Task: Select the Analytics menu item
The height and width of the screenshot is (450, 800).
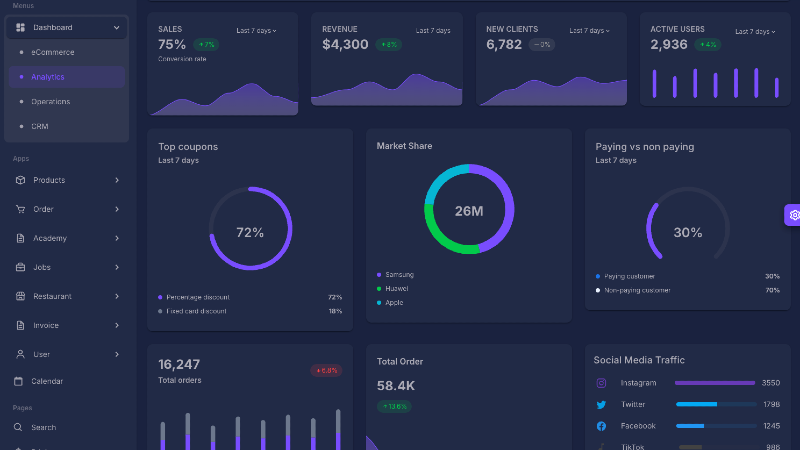Action: click(48, 77)
